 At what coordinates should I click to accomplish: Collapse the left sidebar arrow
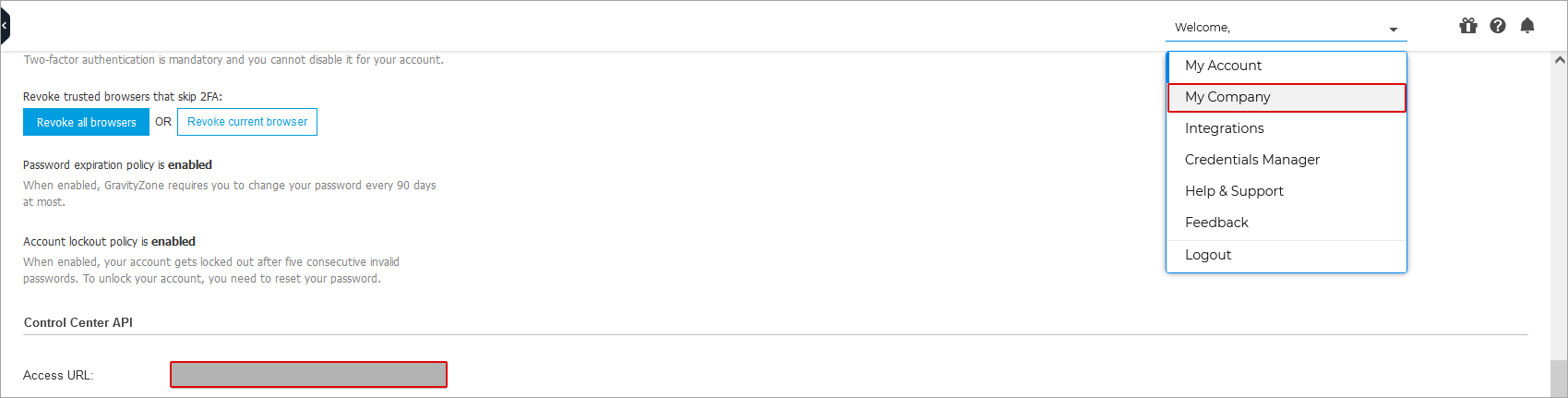(x=5, y=26)
